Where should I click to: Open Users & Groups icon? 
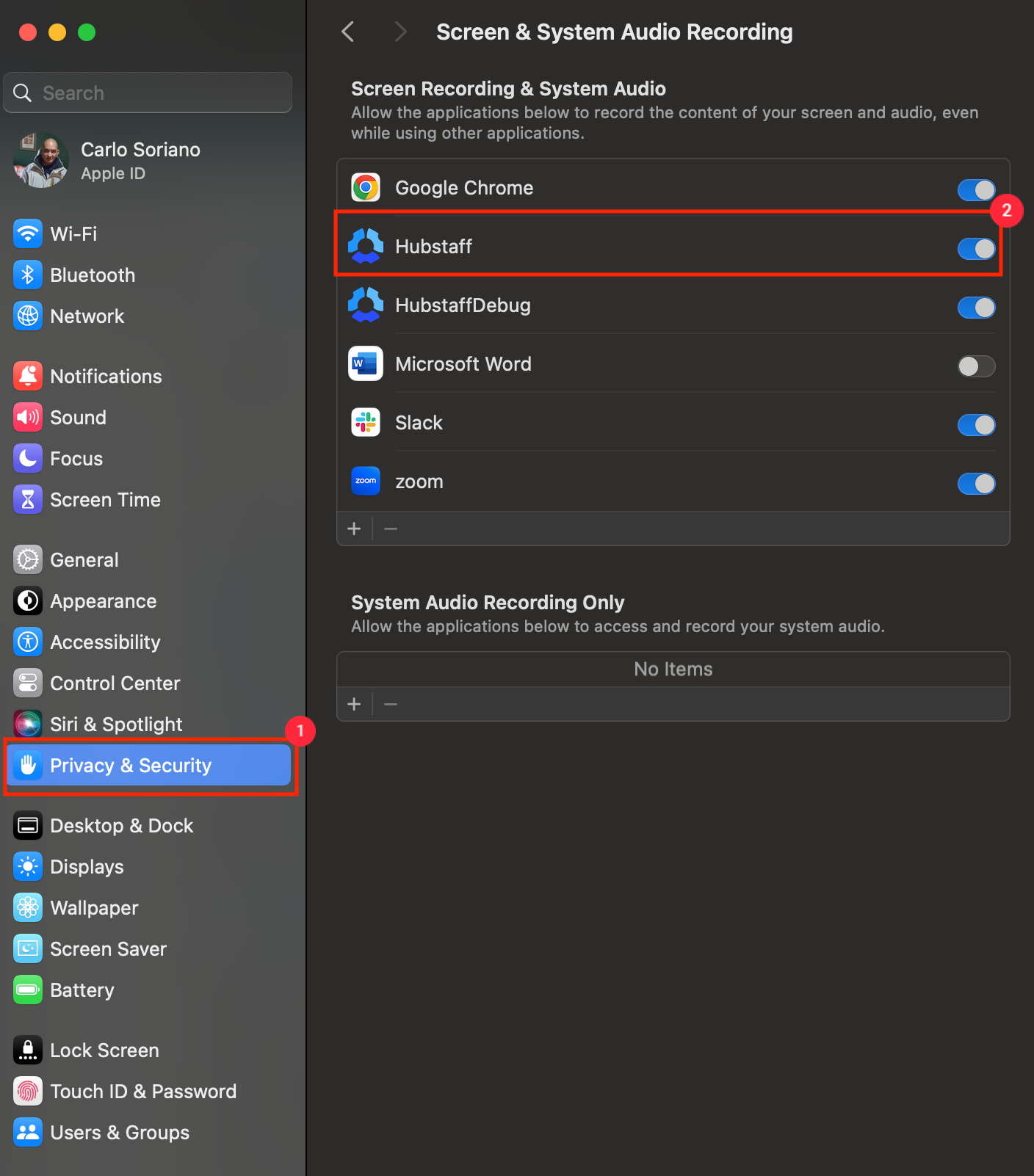(28, 1133)
